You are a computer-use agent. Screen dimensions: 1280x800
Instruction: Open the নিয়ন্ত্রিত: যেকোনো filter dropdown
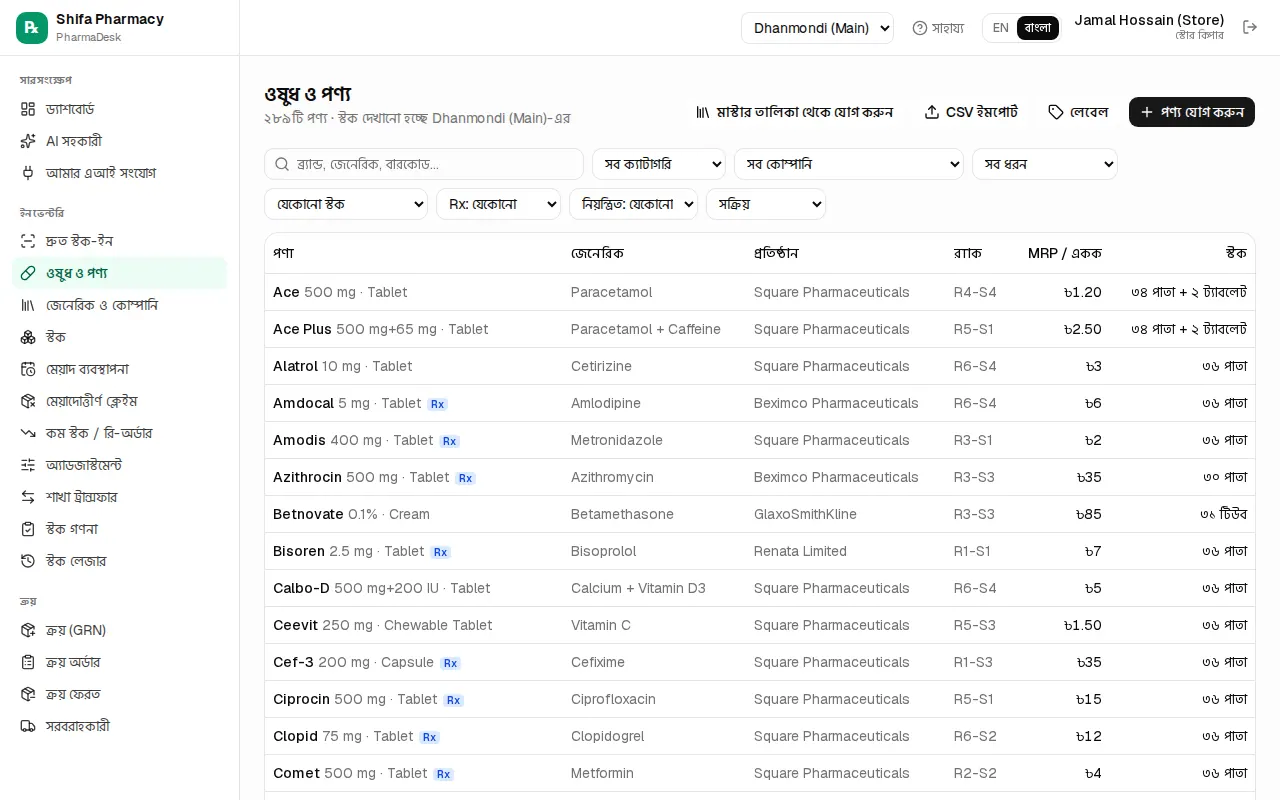633,204
